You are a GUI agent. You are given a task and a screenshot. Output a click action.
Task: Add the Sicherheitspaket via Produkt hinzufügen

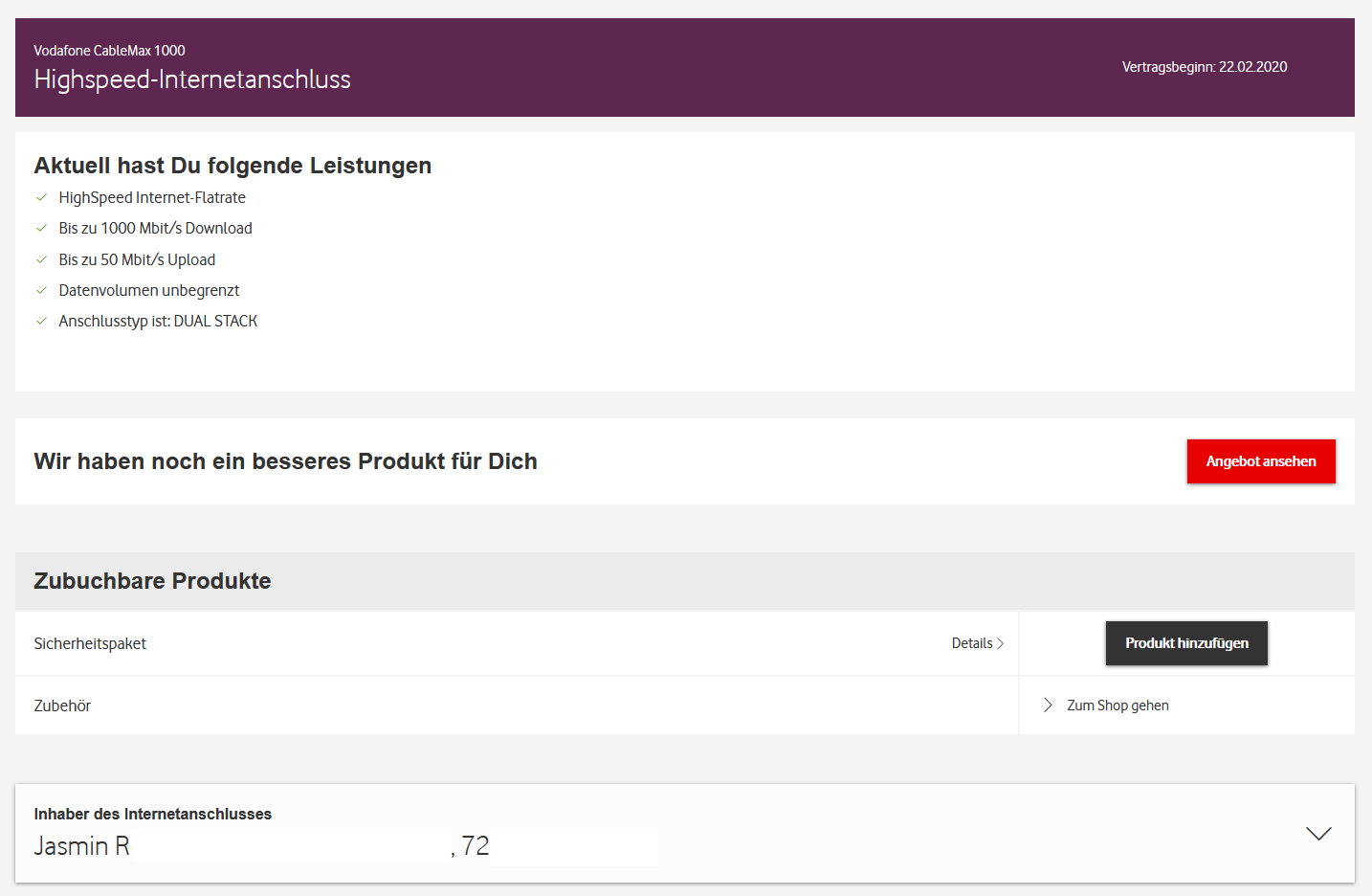click(x=1186, y=643)
